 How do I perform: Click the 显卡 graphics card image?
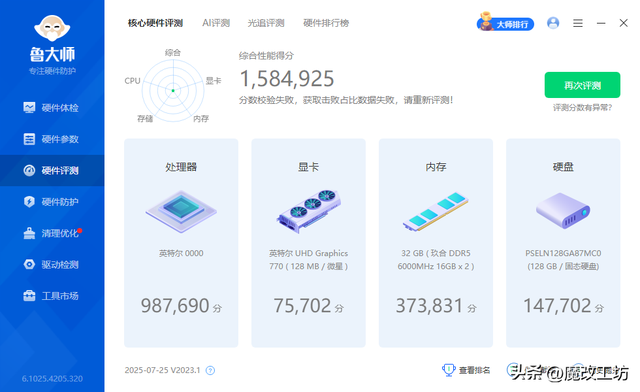[309, 211]
